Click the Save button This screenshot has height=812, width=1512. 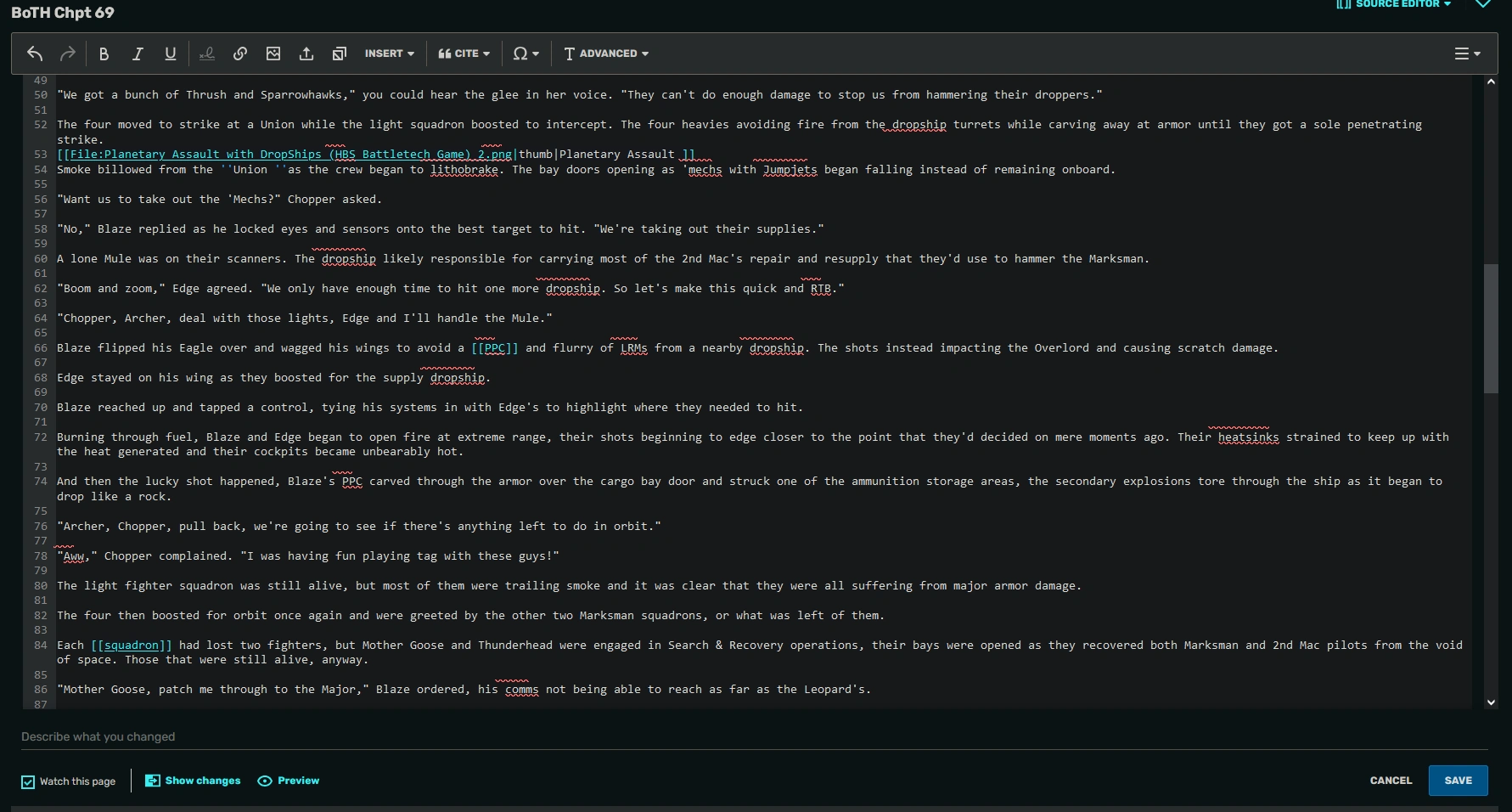click(x=1458, y=780)
